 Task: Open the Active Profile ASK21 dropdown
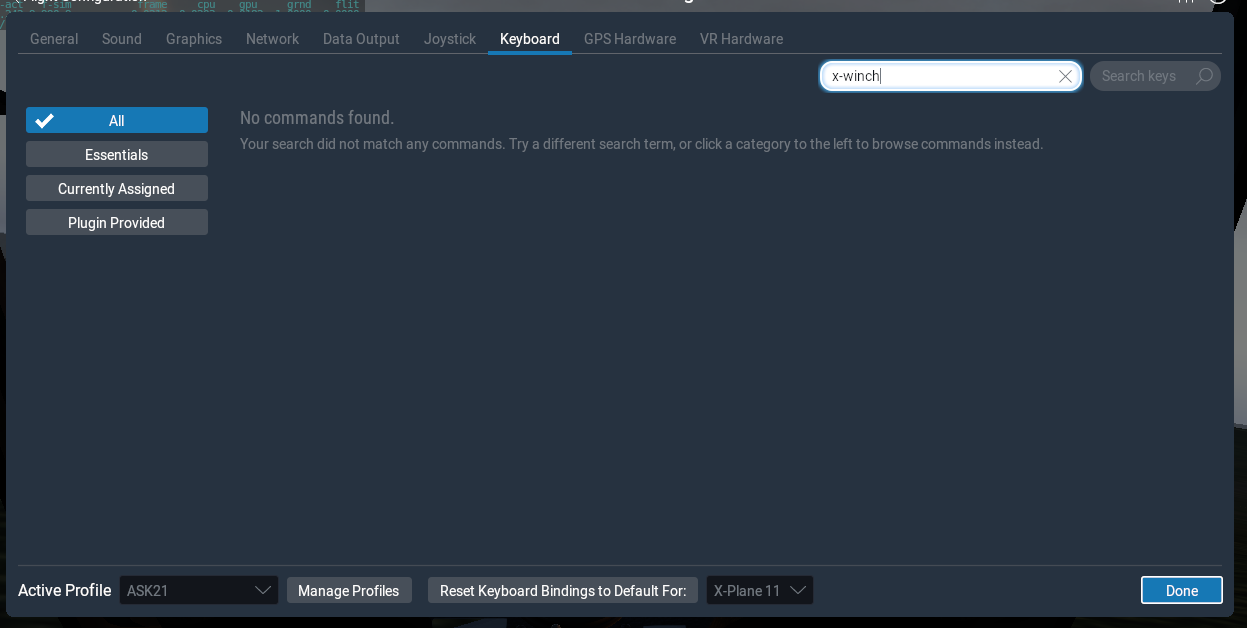click(x=198, y=590)
